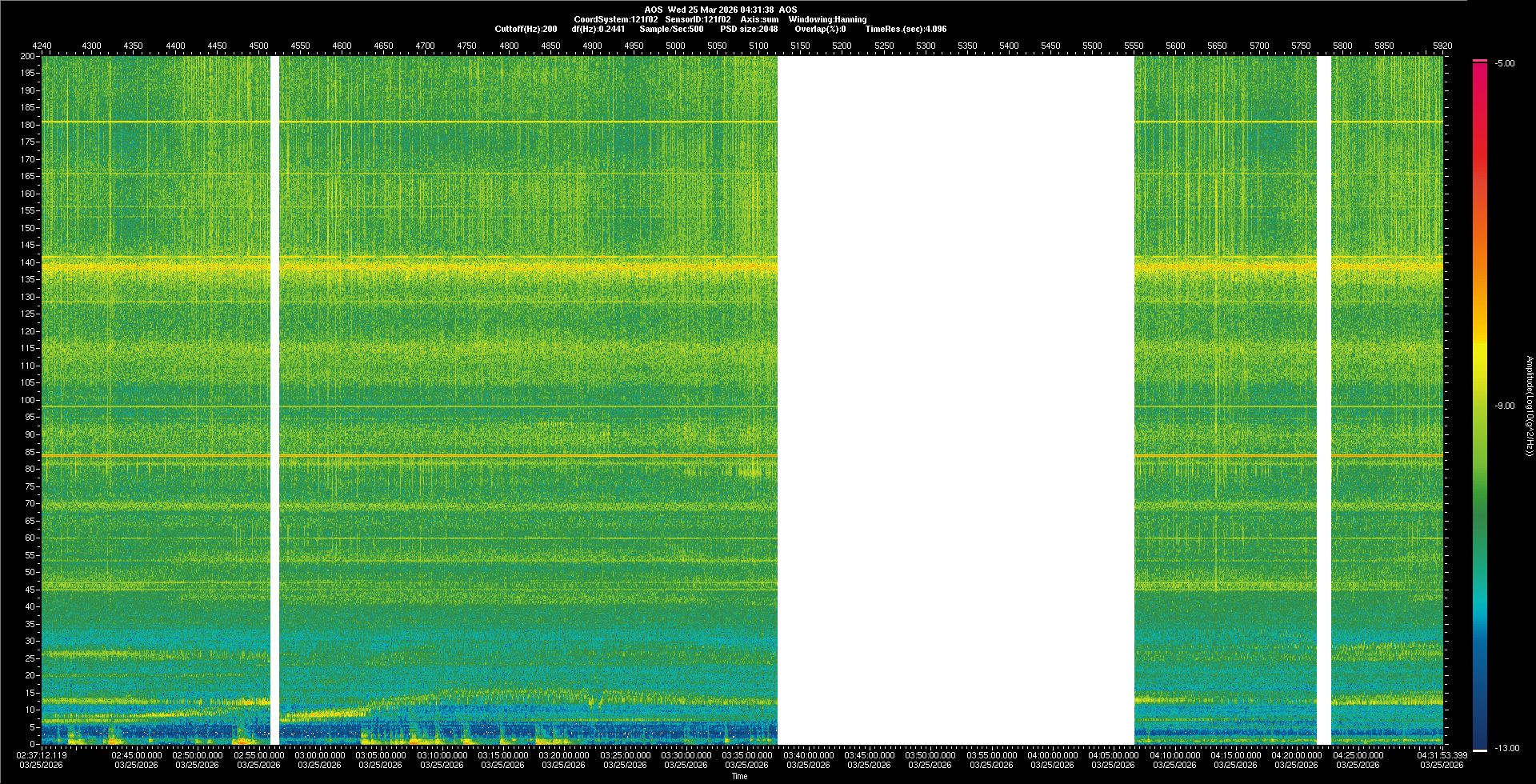Click the 5000 tick on top axis
Viewport: 1536px width, 784px height.
click(x=675, y=46)
